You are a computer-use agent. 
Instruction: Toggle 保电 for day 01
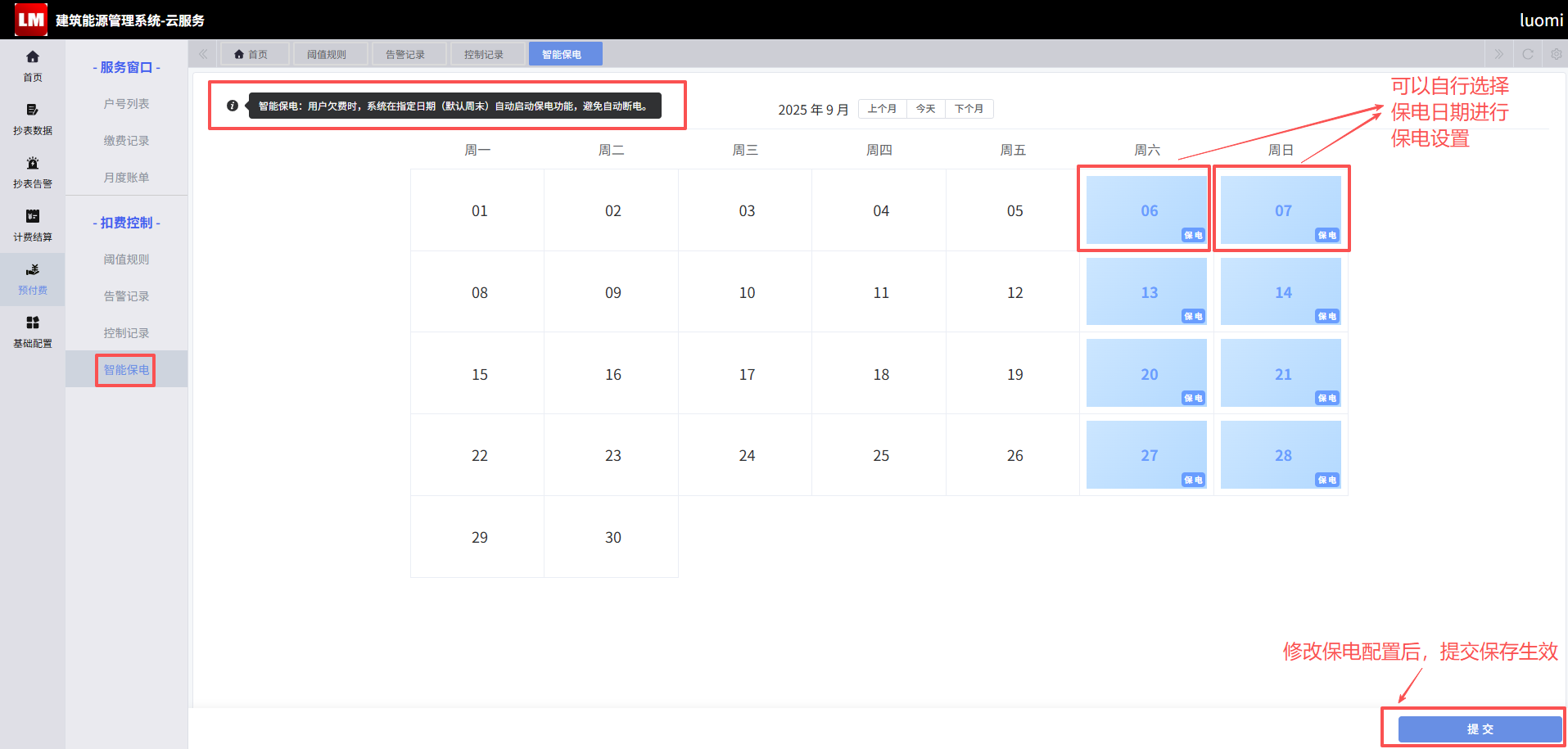[477, 210]
